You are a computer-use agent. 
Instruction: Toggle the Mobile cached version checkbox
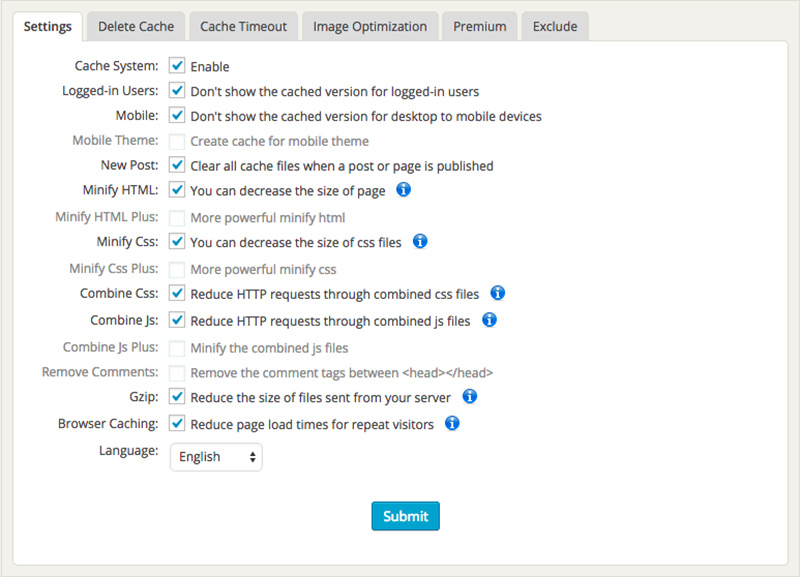click(177, 116)
